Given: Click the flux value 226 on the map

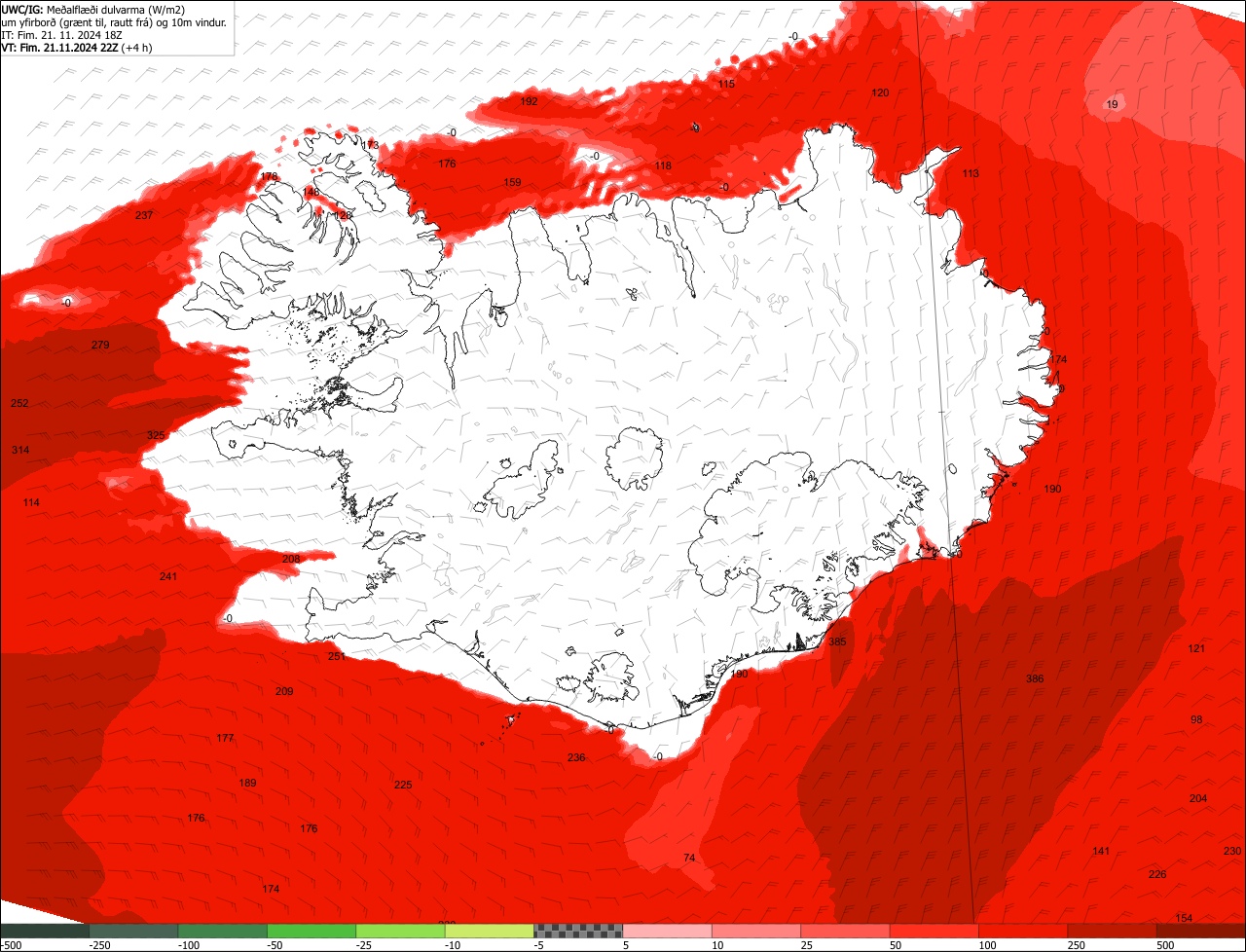Looking at the screenshot, I should tap(1157, 874).
